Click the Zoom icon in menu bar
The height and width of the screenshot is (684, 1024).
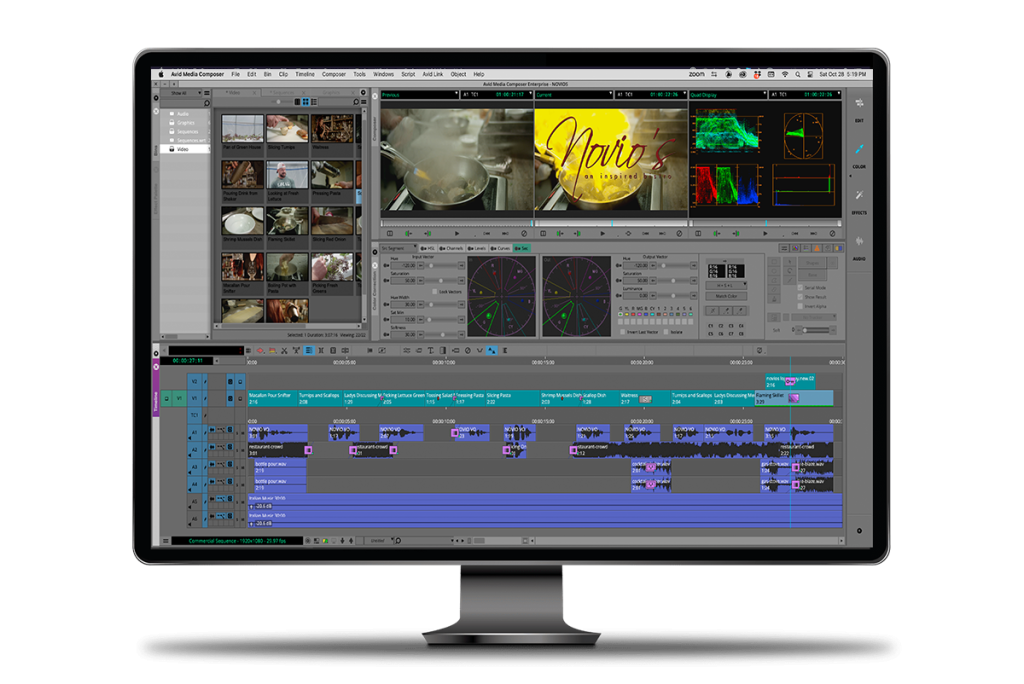pos(697,74)
